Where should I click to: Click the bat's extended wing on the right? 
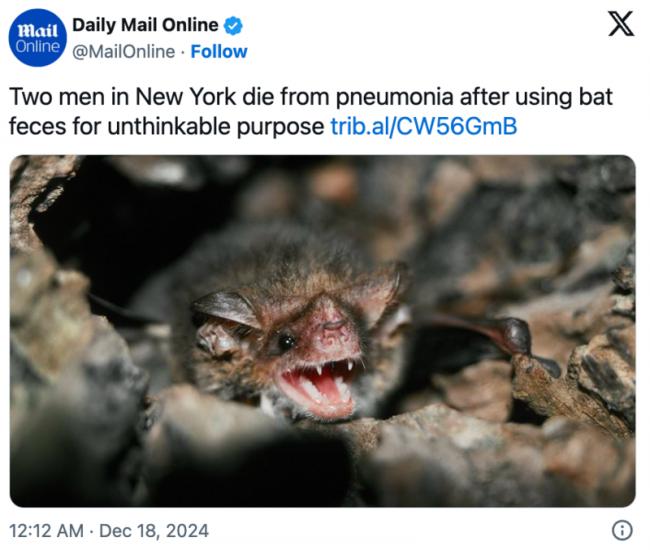click(480, 335)
